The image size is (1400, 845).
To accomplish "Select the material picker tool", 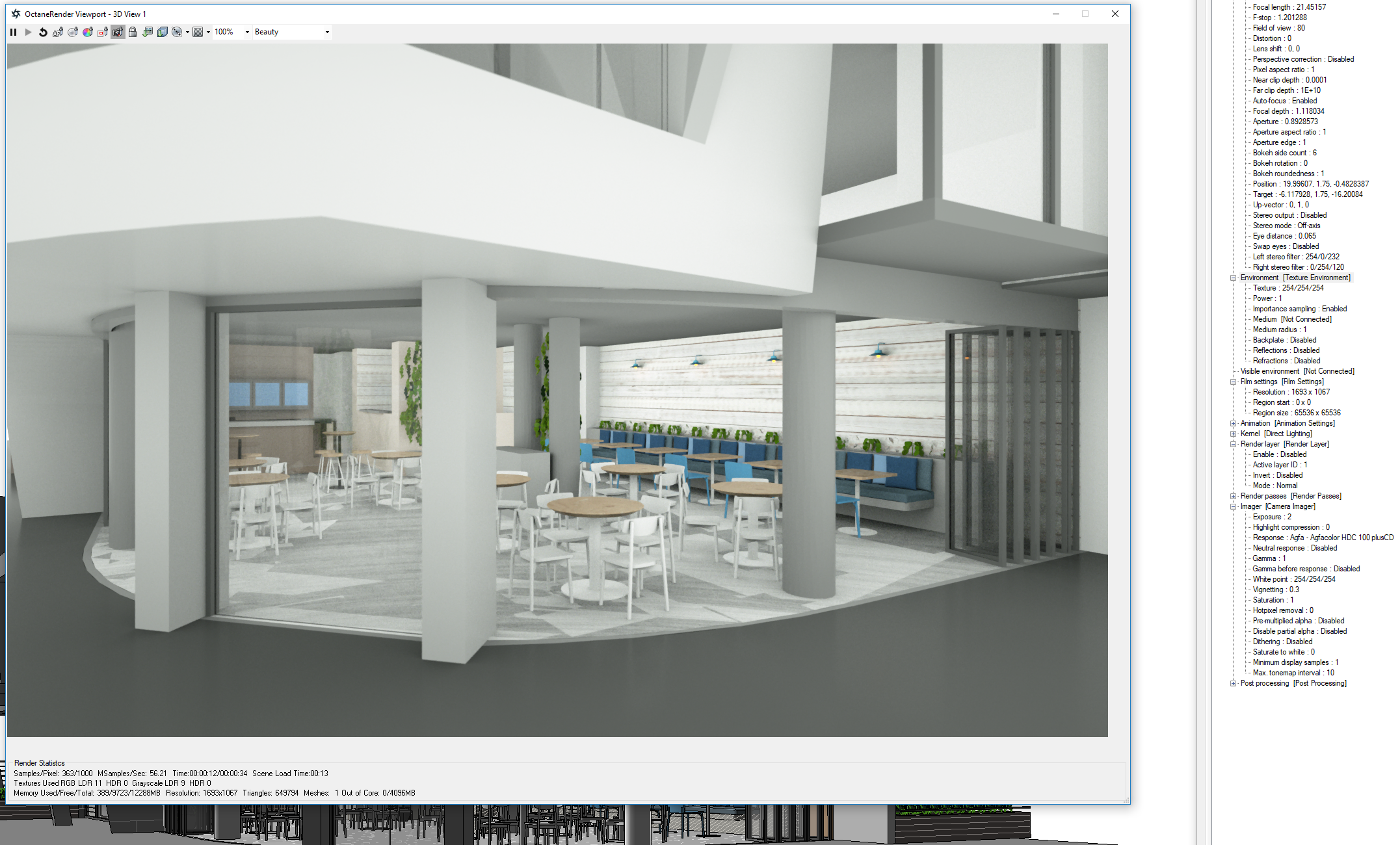I will (x=73, y=32).
